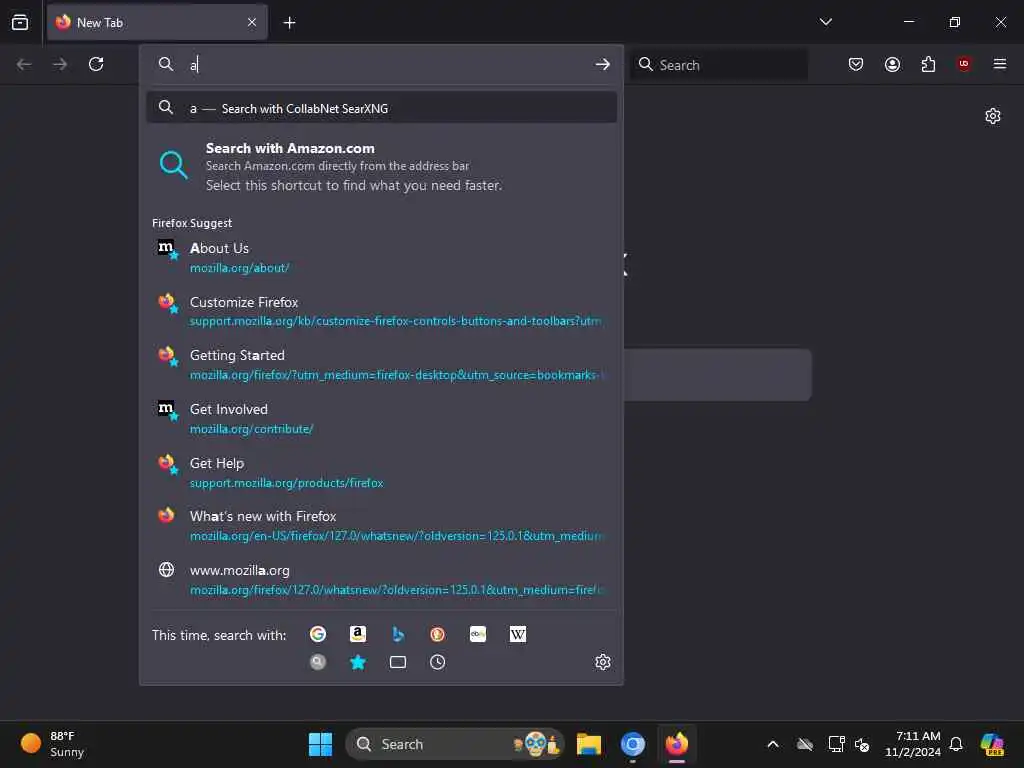Click the OneDrive cloud tray icon
Viewport: 1024px width, 768px height.
[x=805, y=744]
